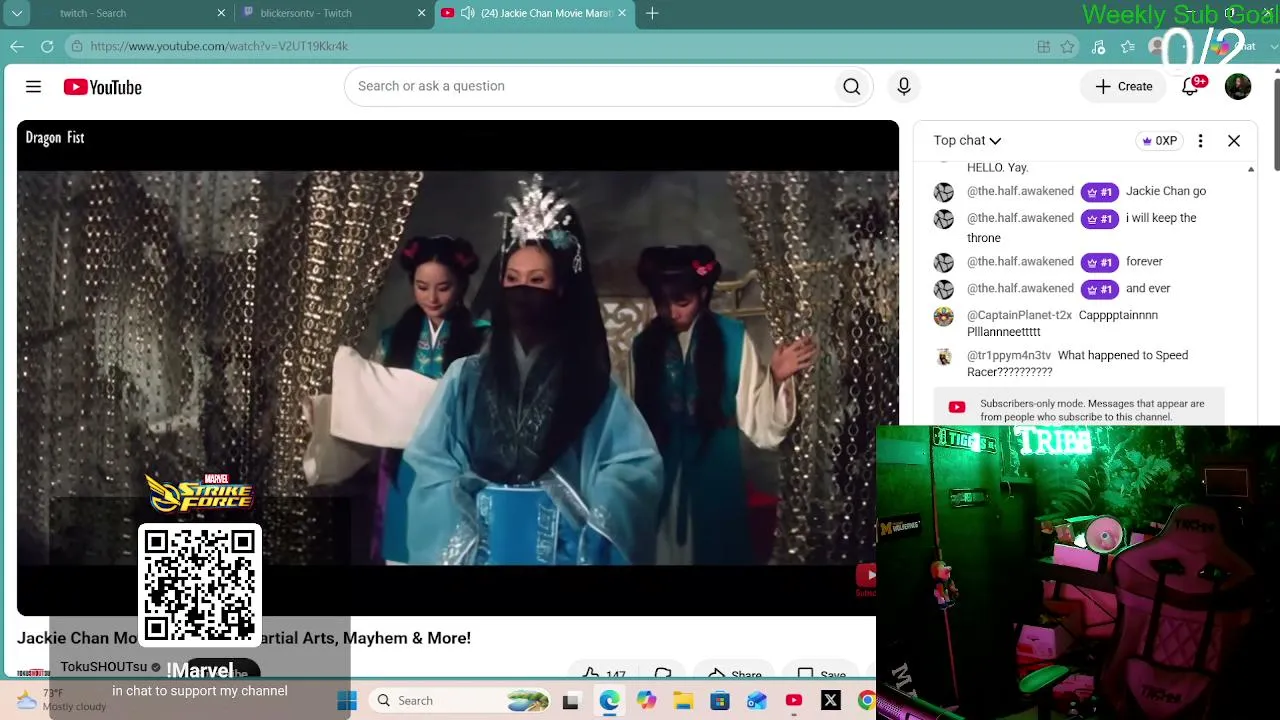
Task: Click the video title Jackie Chan Movie text
Action: tap(243, 638)
